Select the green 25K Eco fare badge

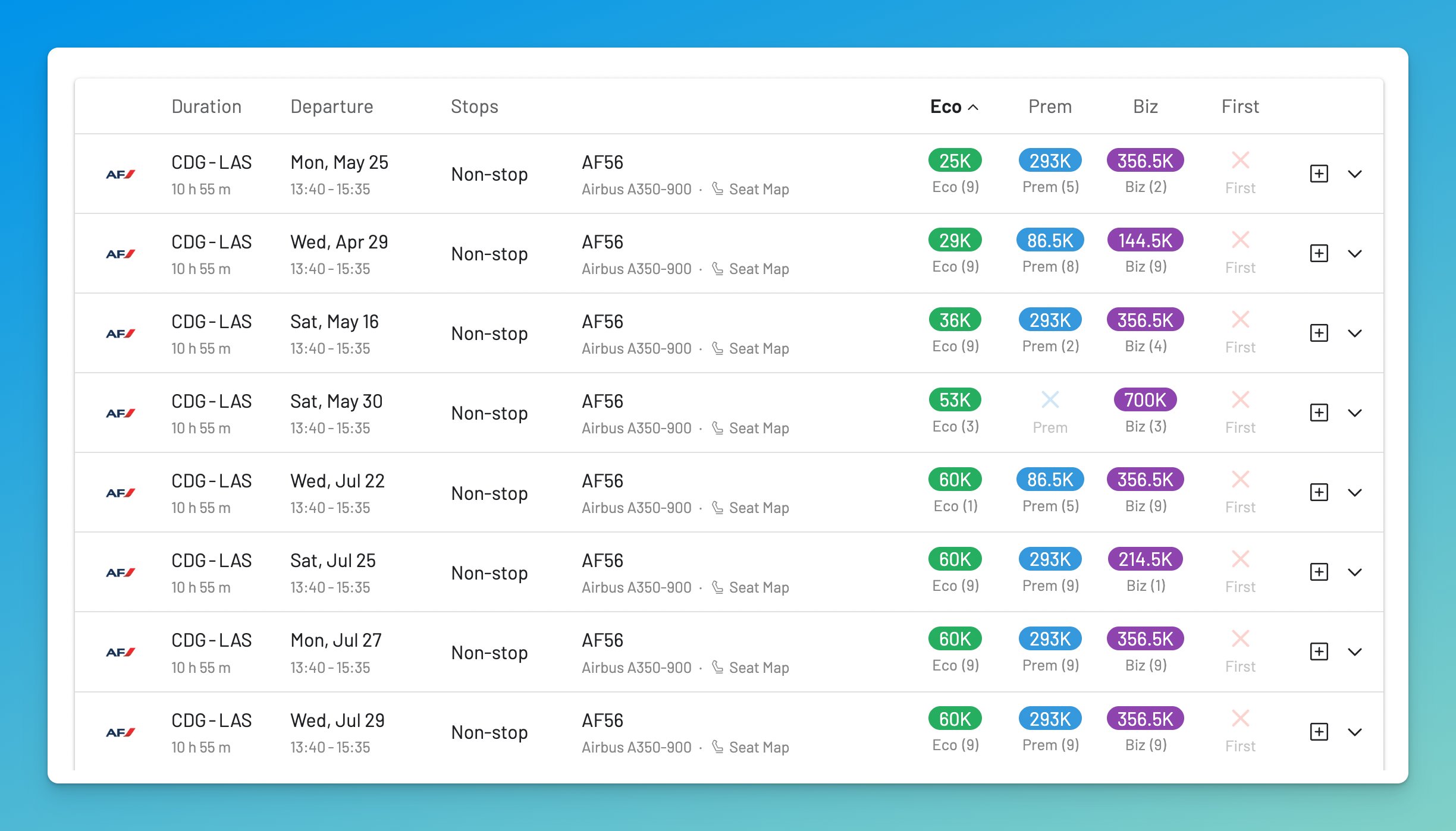(955, 160)
